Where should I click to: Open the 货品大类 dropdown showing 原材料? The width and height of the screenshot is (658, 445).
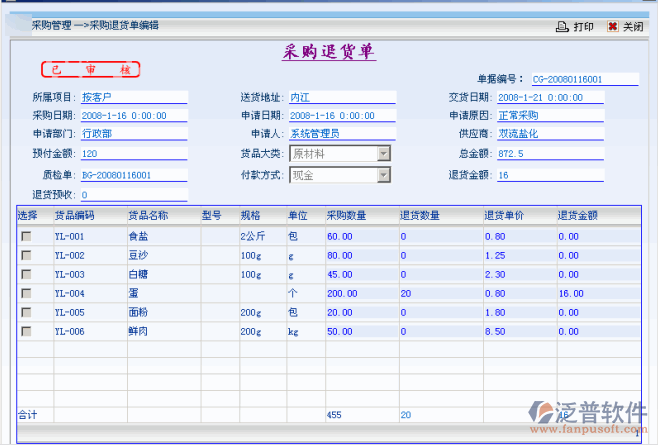pyautogui.click(x=383, y=154)
